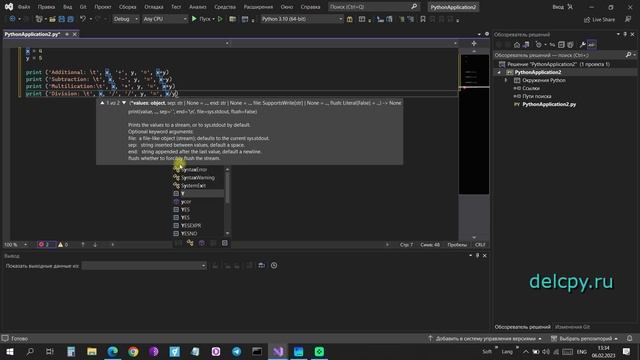This screenshot has width=640, height=360.
Task: Open Telegram from the taskbar
Action: [236, 351]
